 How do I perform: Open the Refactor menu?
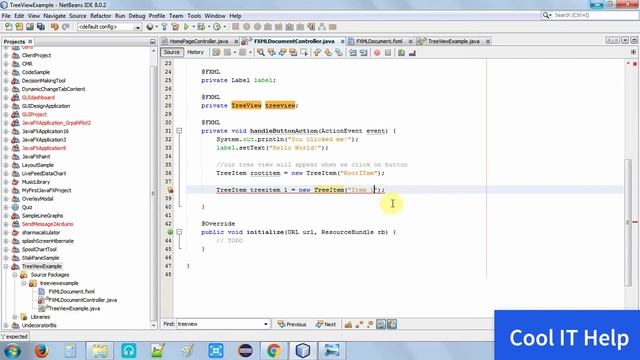tap(100, 16)
